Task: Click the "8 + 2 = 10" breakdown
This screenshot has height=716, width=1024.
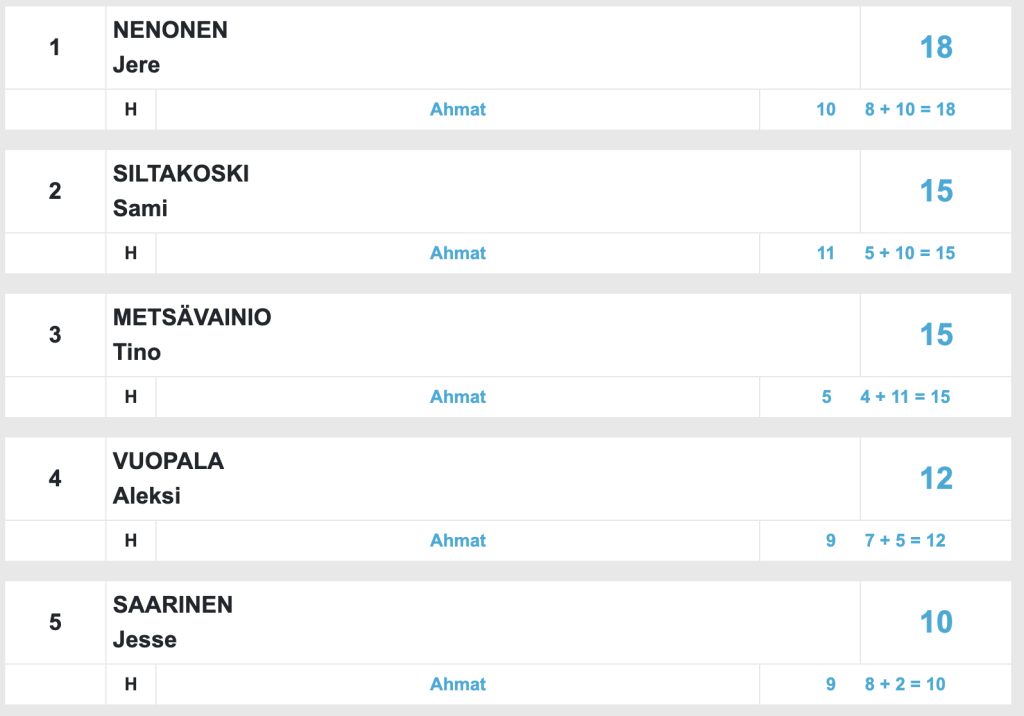Action: point(904,685)
